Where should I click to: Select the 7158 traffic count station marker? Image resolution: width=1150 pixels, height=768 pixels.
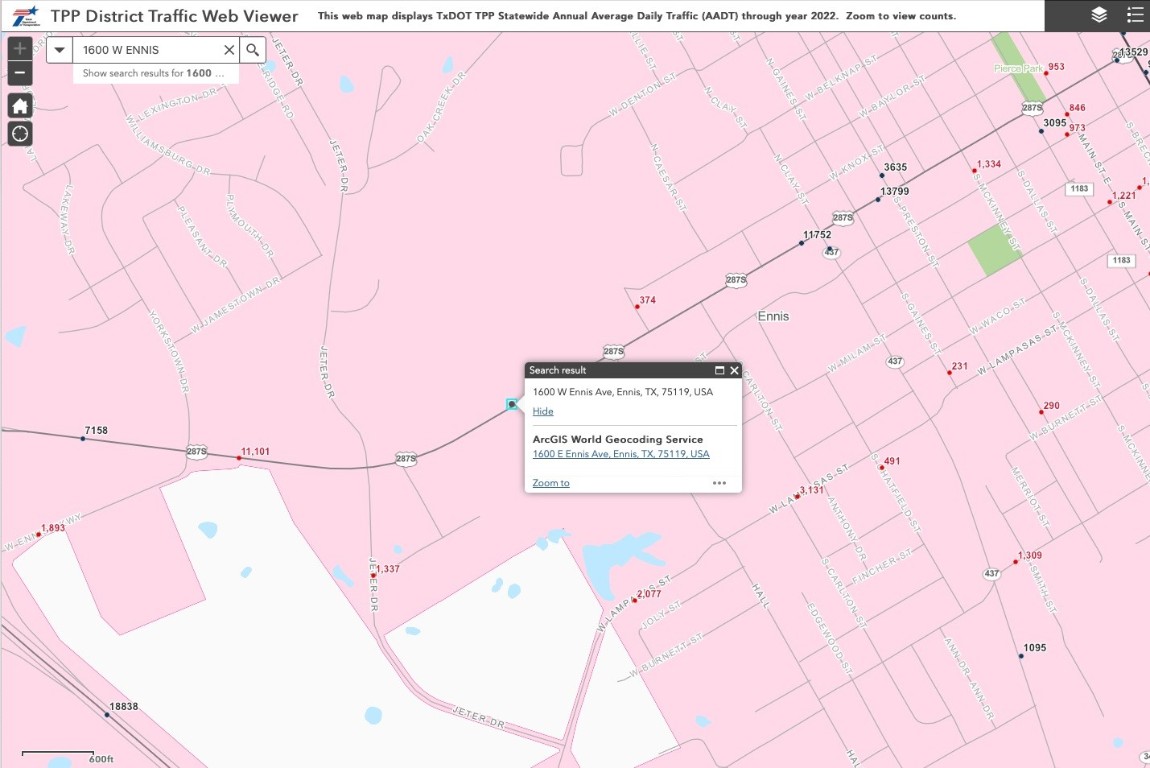[x=83, y=439]
